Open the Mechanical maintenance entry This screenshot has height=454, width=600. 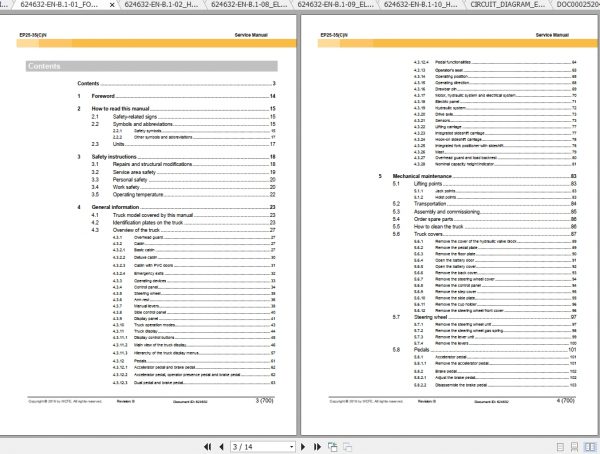[478, 176]
